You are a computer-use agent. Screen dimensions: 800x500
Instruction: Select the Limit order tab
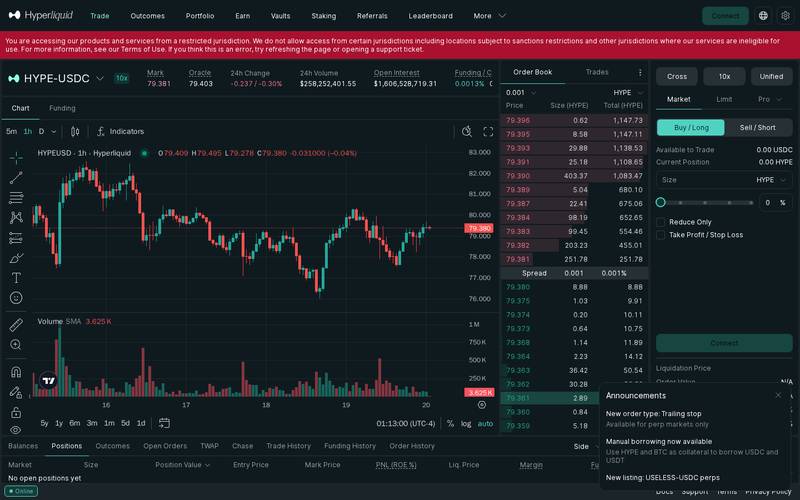click(x=724, y=99)
